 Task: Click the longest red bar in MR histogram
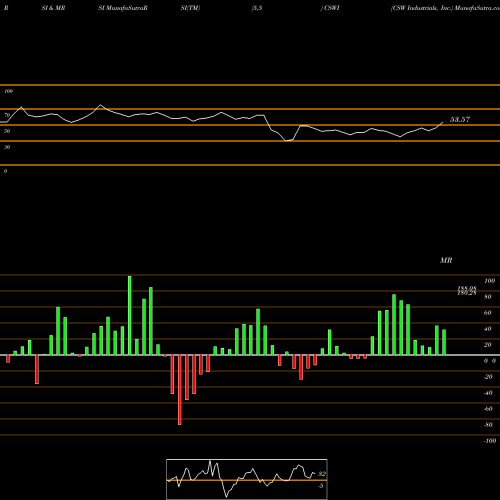(180, 390)
